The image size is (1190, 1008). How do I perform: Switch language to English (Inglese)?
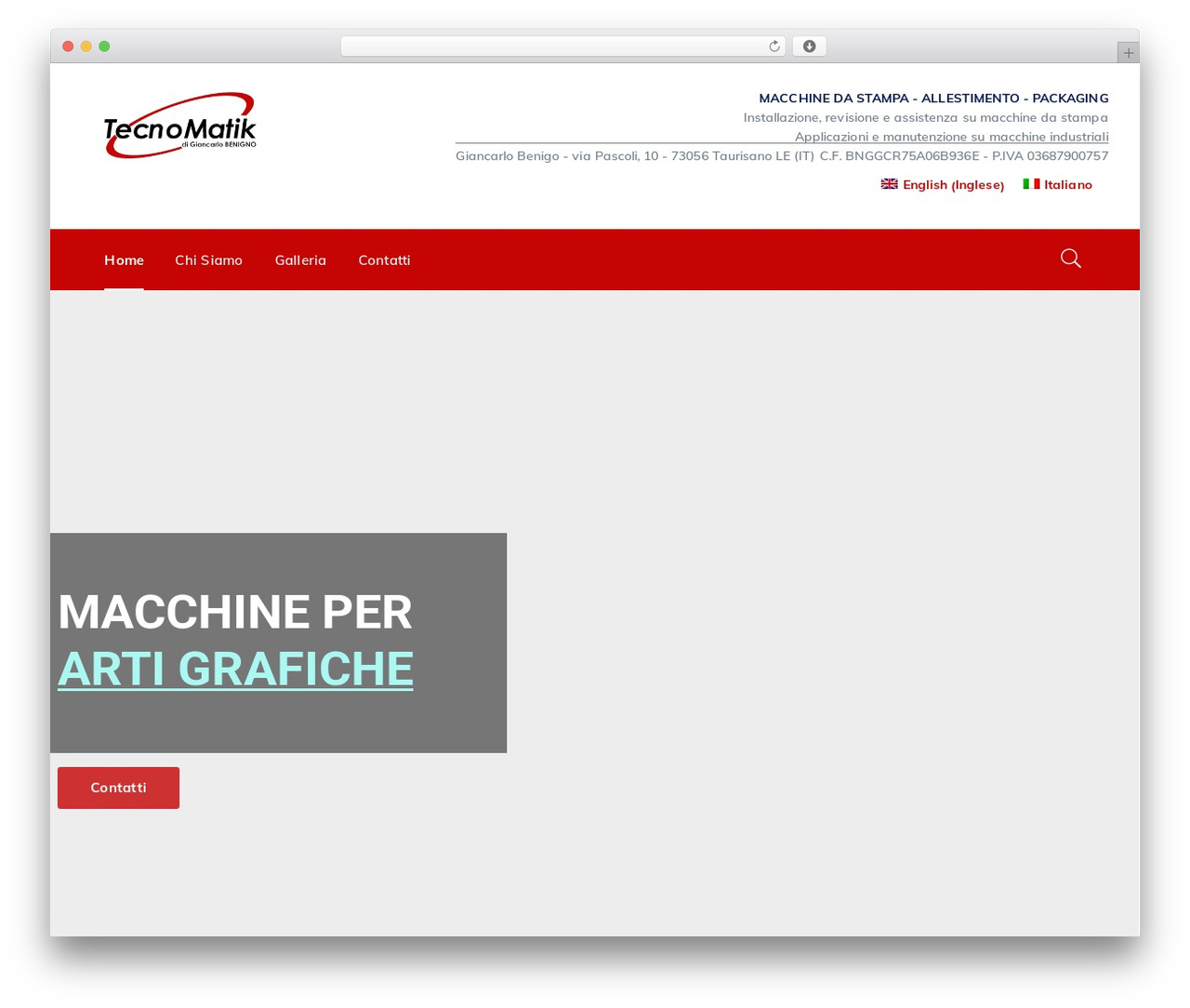click(953, 185)
